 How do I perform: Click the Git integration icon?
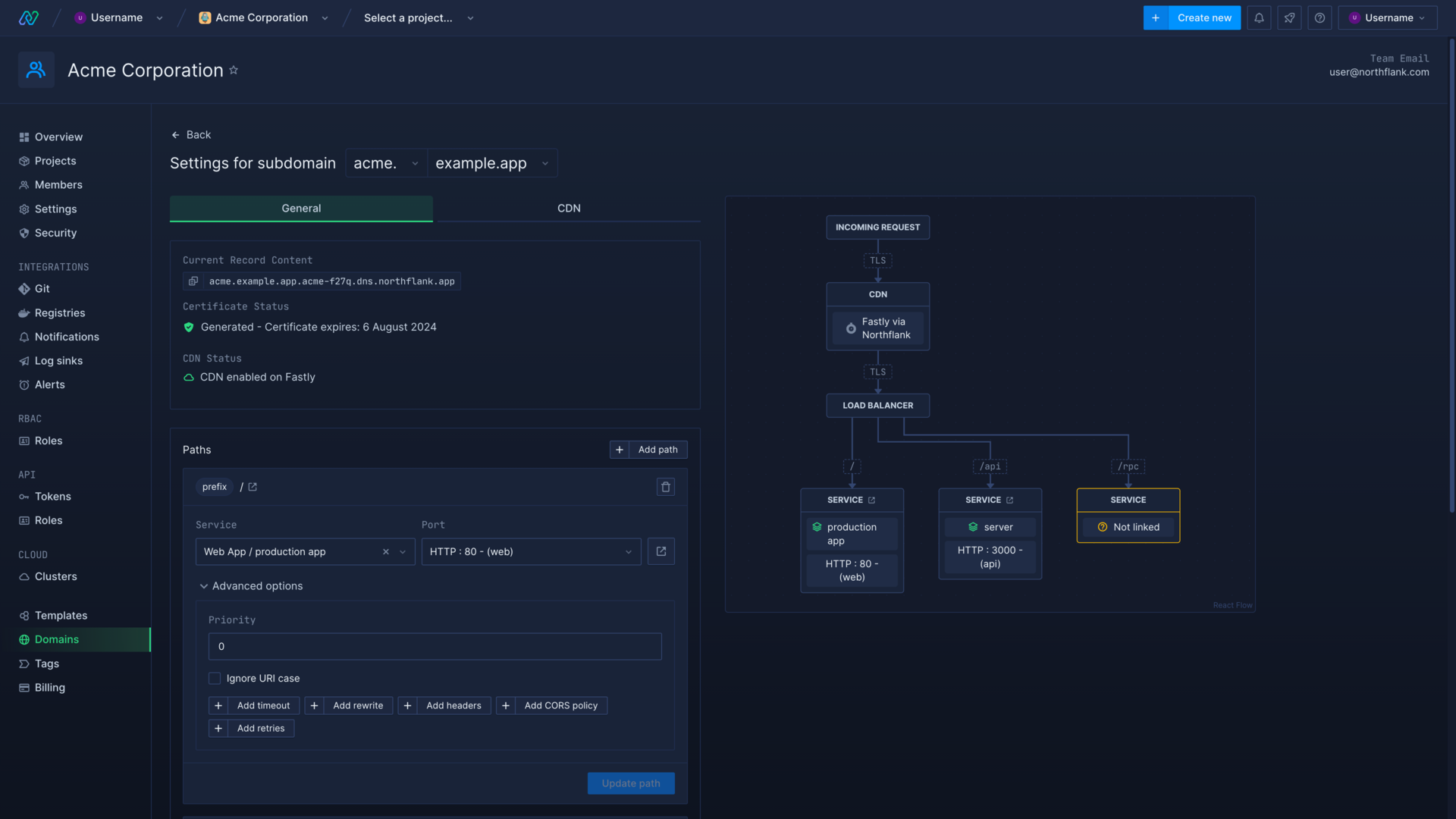[24, 289]
